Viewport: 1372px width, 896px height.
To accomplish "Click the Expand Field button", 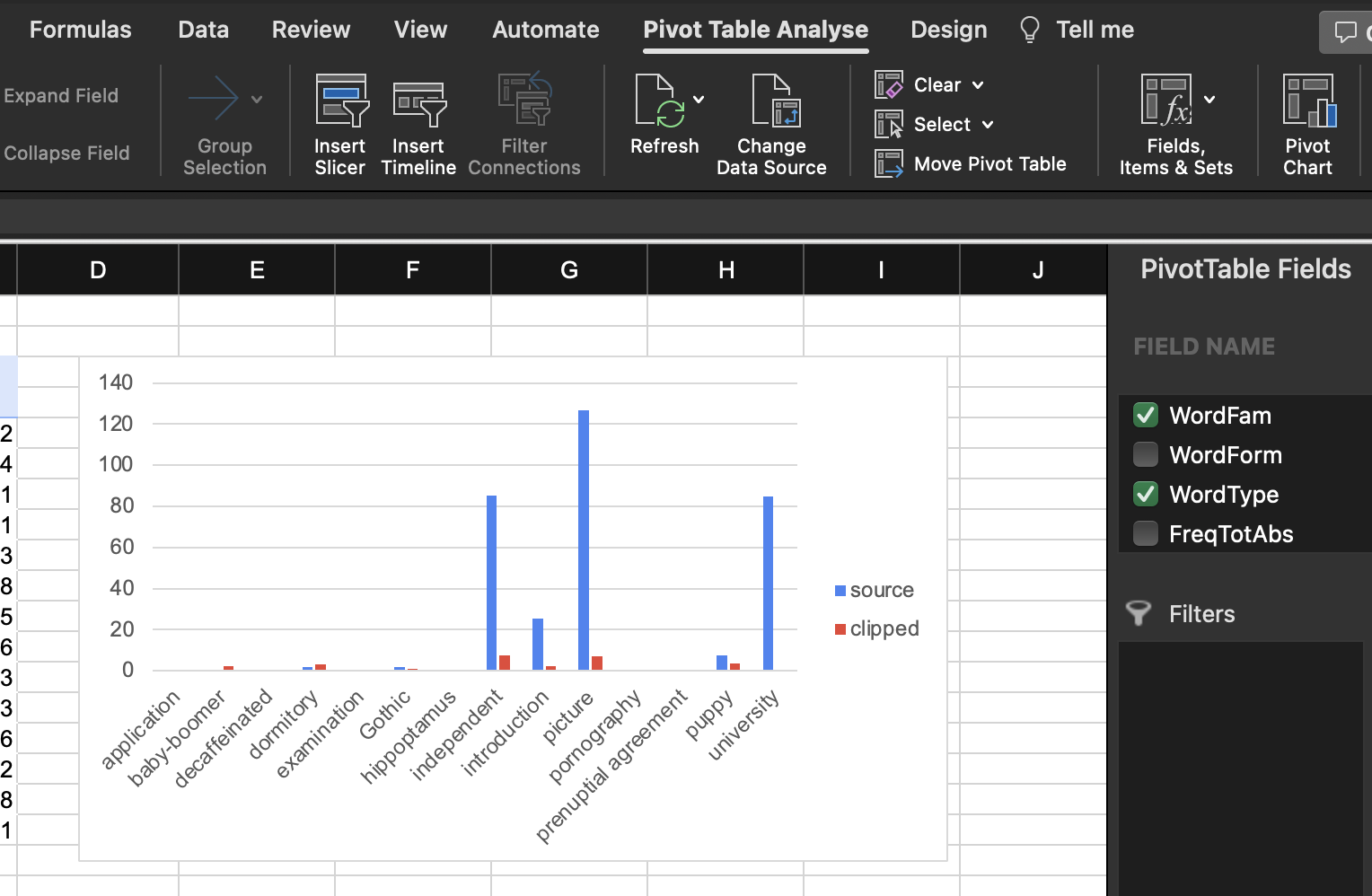I will point(61,96).
